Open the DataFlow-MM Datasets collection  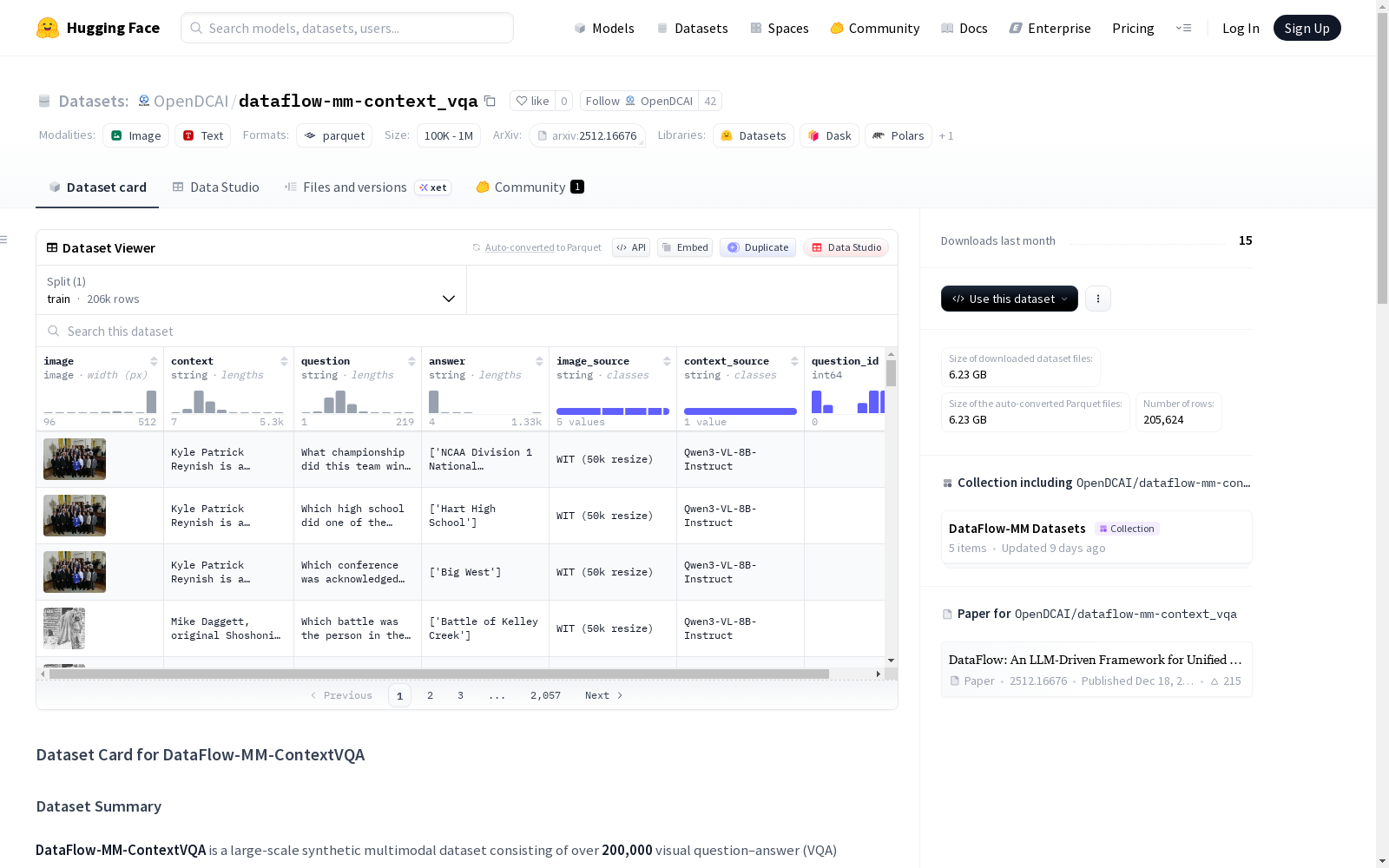click(1096, 537)
